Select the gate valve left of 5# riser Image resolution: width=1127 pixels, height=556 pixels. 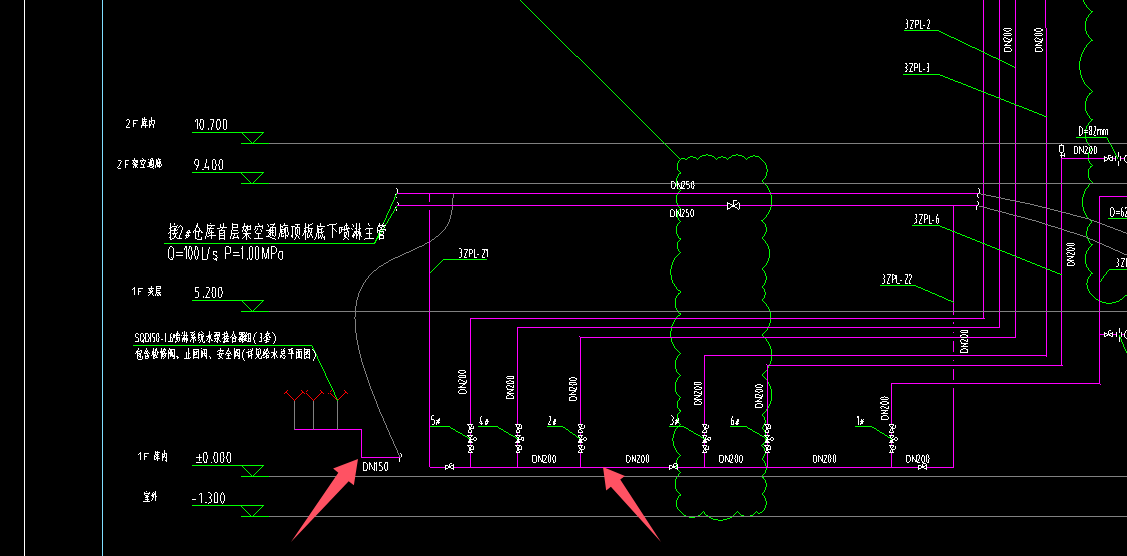450,468
